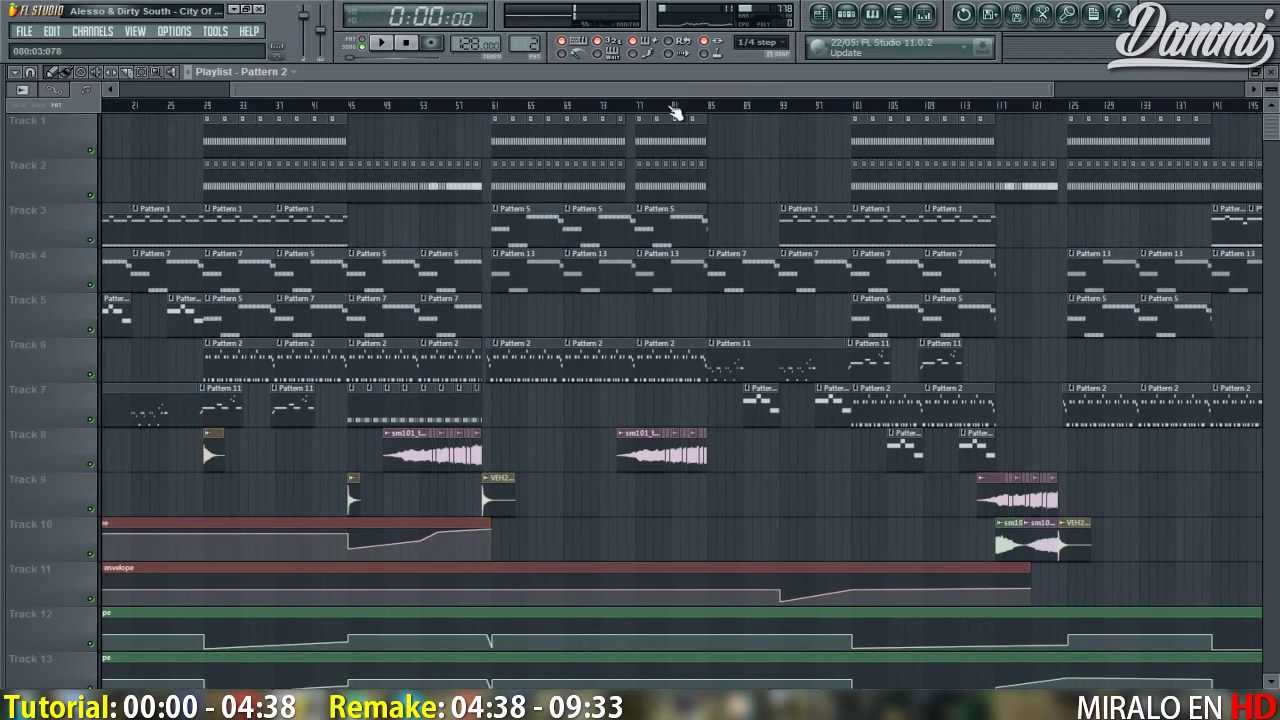
Task: Mute Track 2 using its green LED
Action: pyautogui.click(x=90, y=196)
